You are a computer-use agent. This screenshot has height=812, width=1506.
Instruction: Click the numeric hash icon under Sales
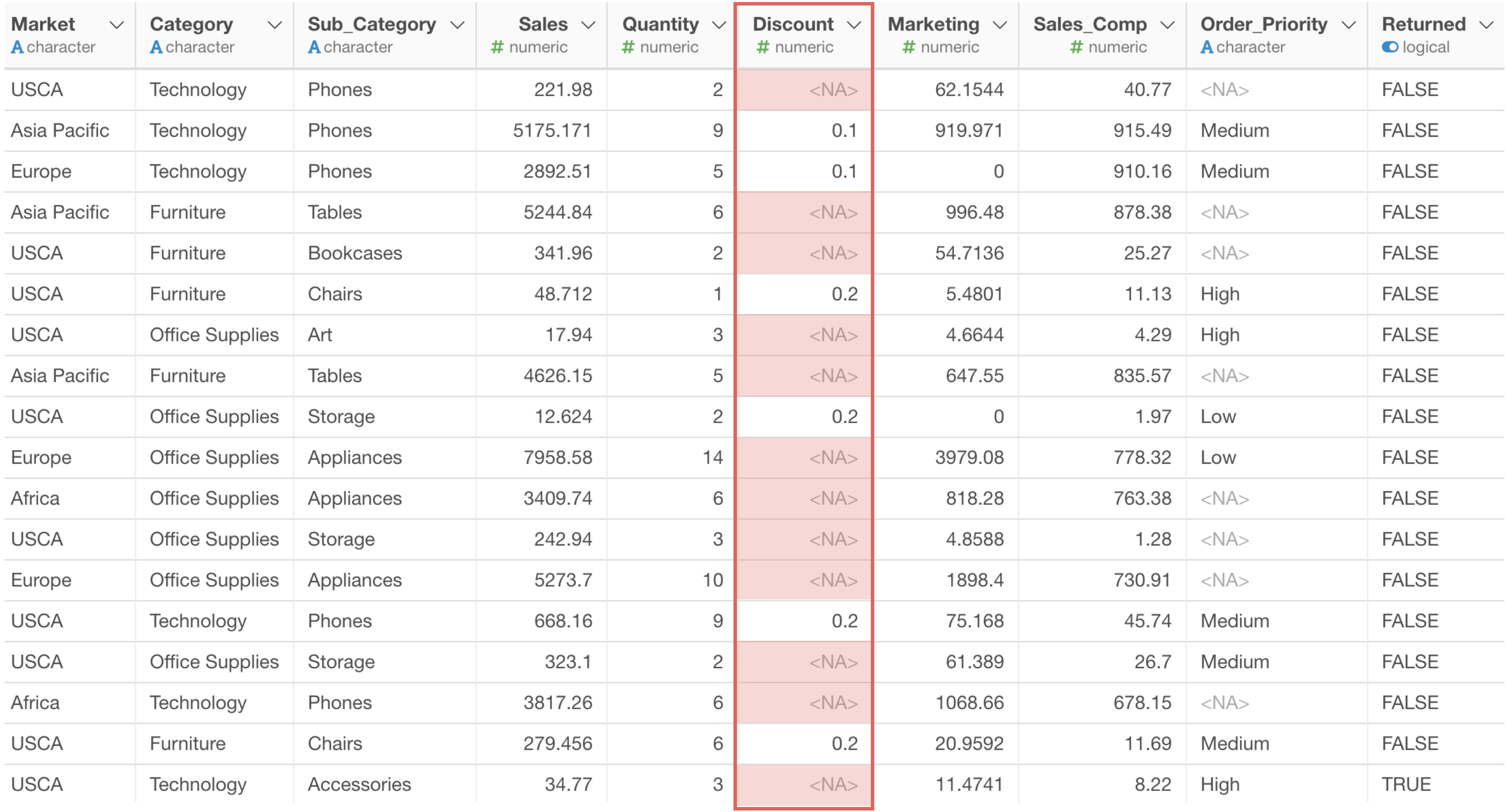click(497, 47)
